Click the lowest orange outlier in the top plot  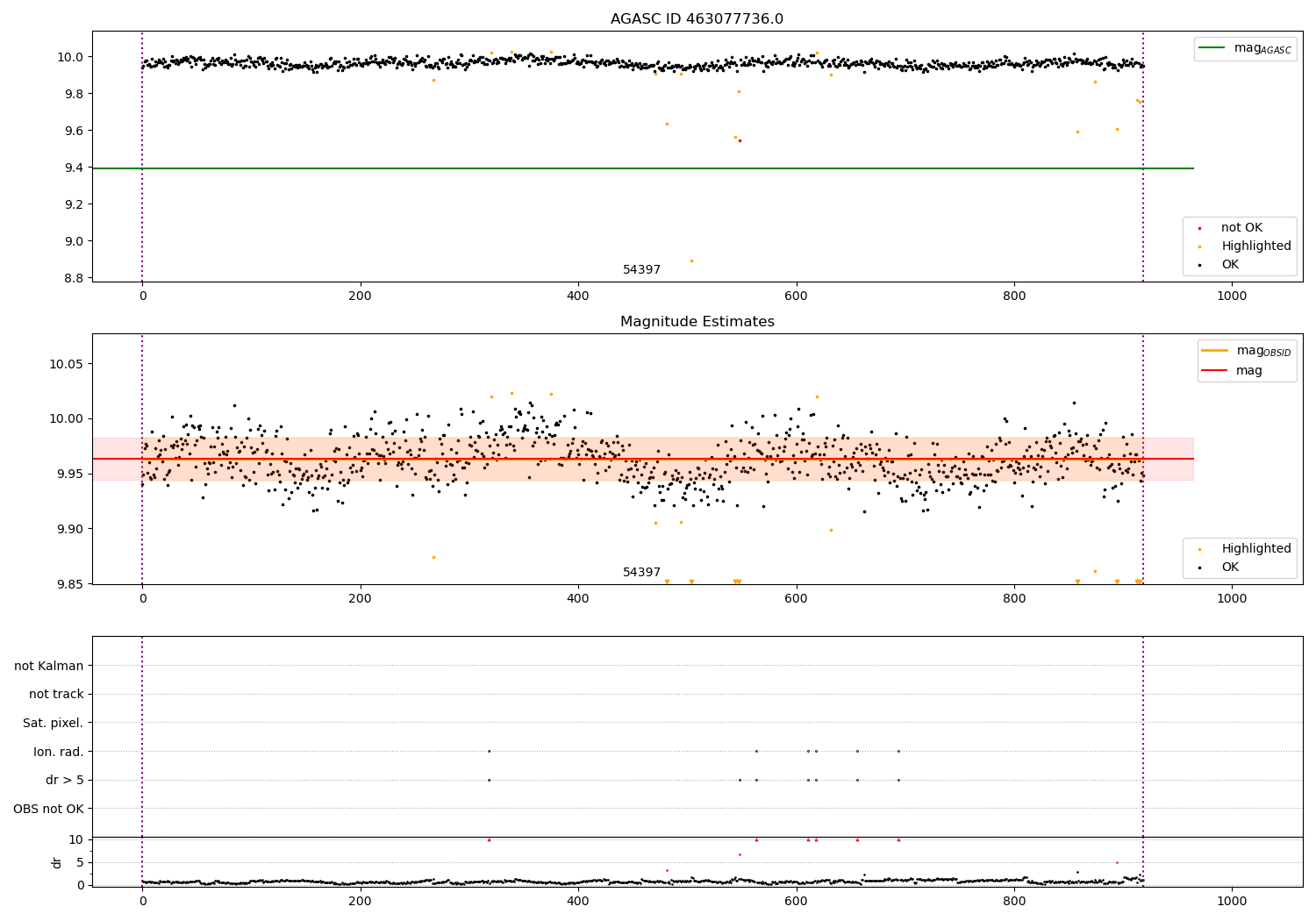pyautogui.click(x=691, y=261)
